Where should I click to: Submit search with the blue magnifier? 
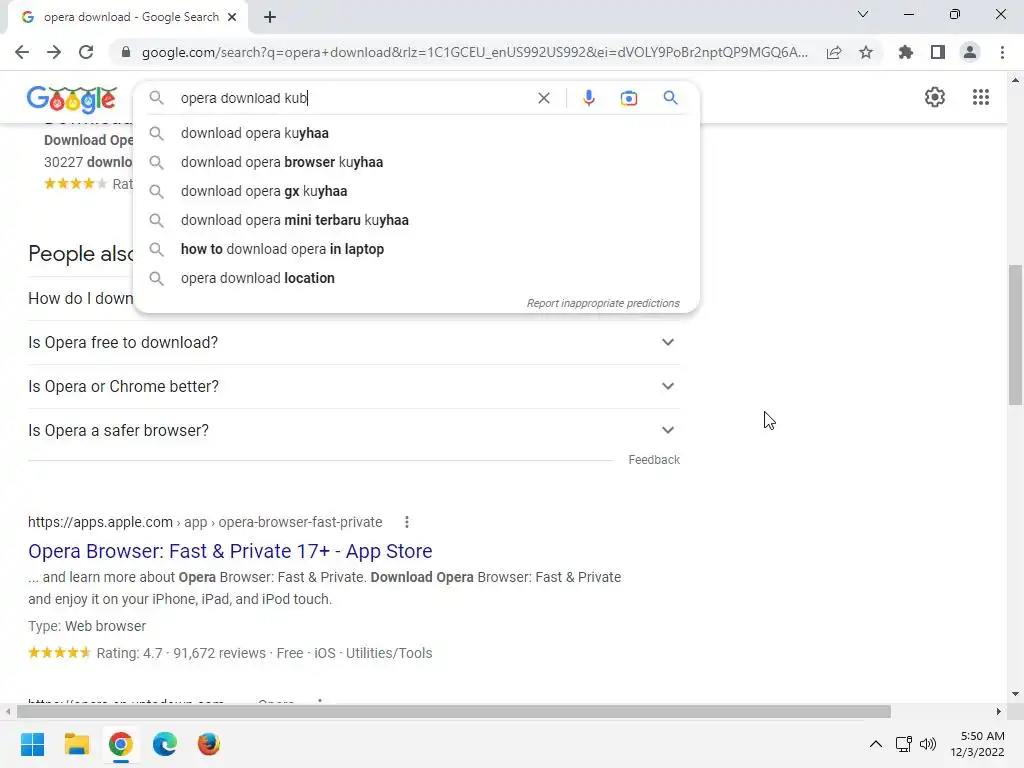coord(670,98)
